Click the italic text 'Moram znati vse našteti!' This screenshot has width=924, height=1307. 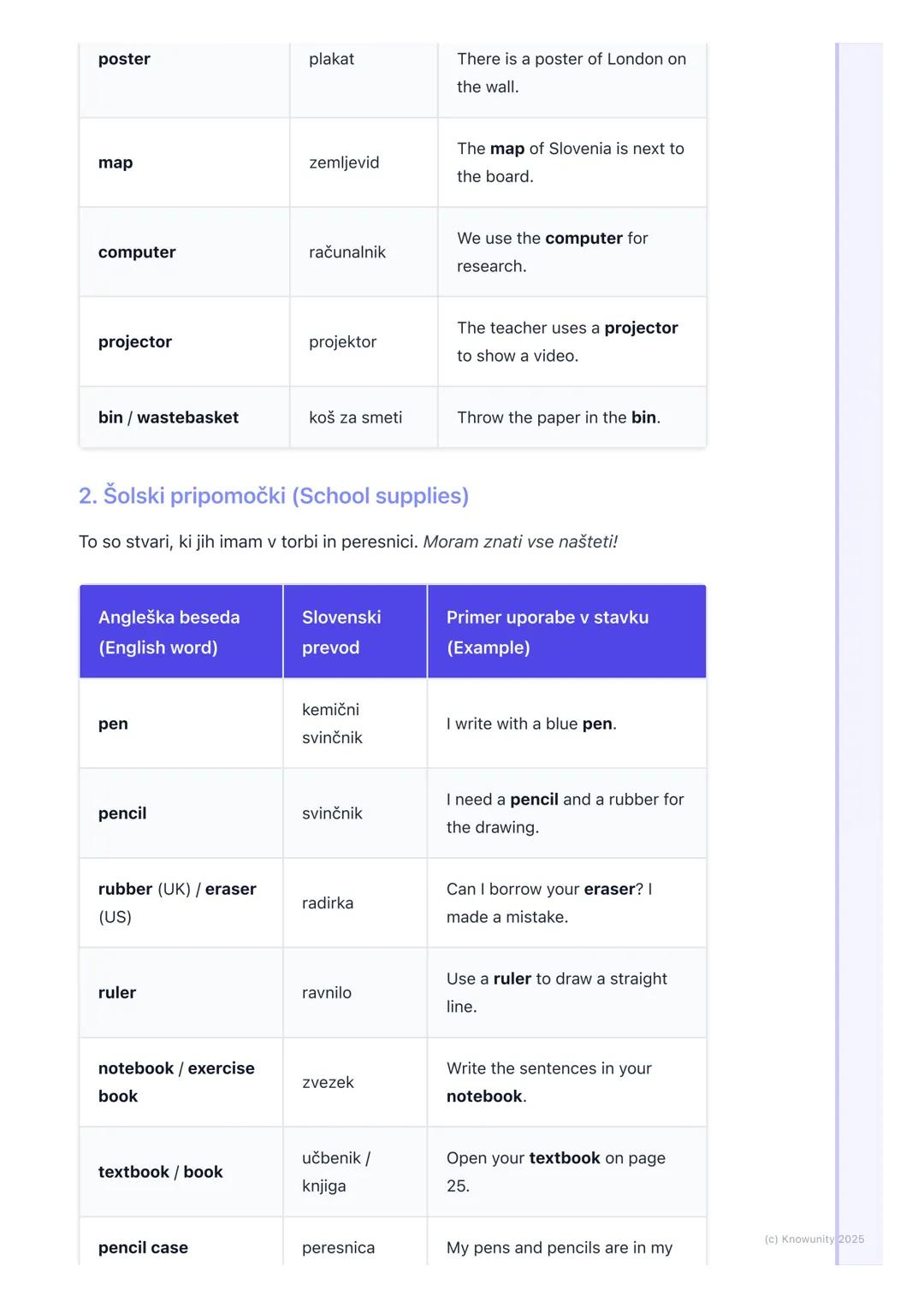pos(520,541)
